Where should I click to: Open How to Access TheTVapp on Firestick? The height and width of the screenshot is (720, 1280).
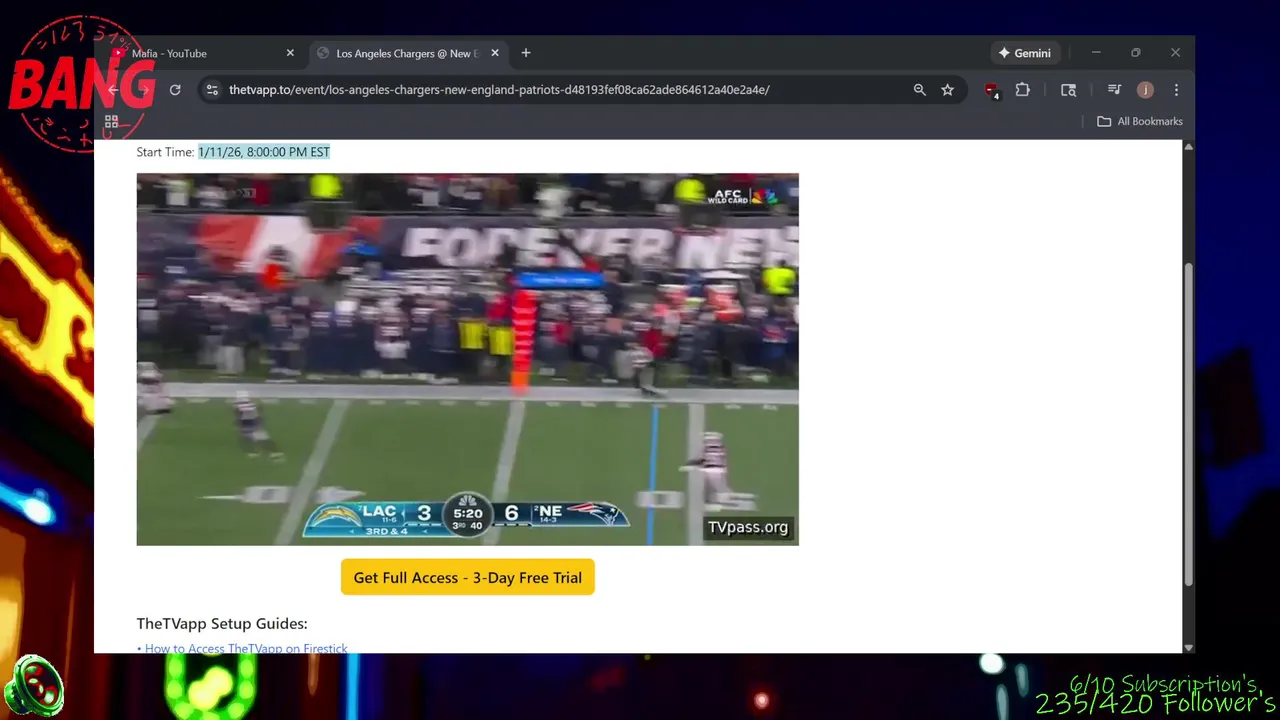coord(246,648)
